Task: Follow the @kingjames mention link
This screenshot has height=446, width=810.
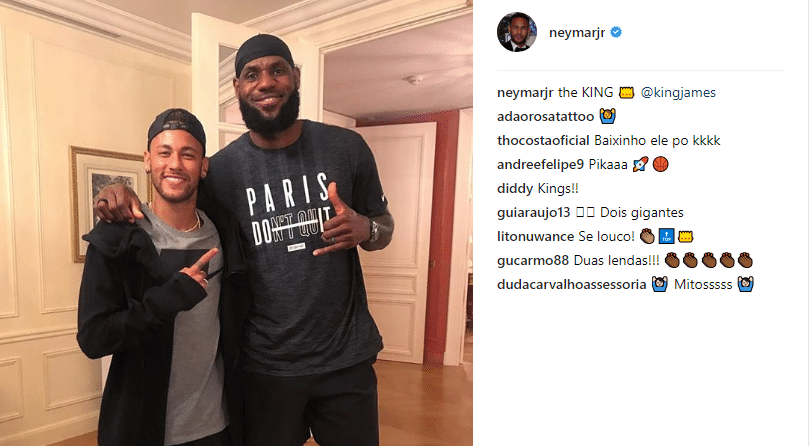Action: tap(678, 93)
